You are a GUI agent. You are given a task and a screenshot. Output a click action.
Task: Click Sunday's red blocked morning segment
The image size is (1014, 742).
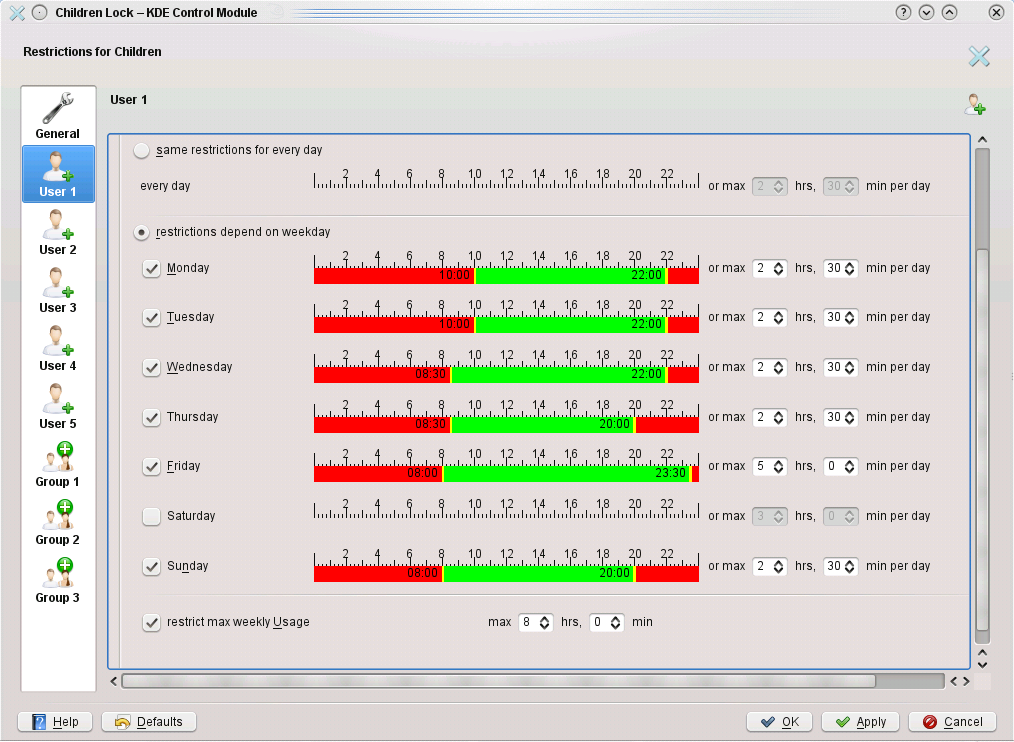click(378, 574)
